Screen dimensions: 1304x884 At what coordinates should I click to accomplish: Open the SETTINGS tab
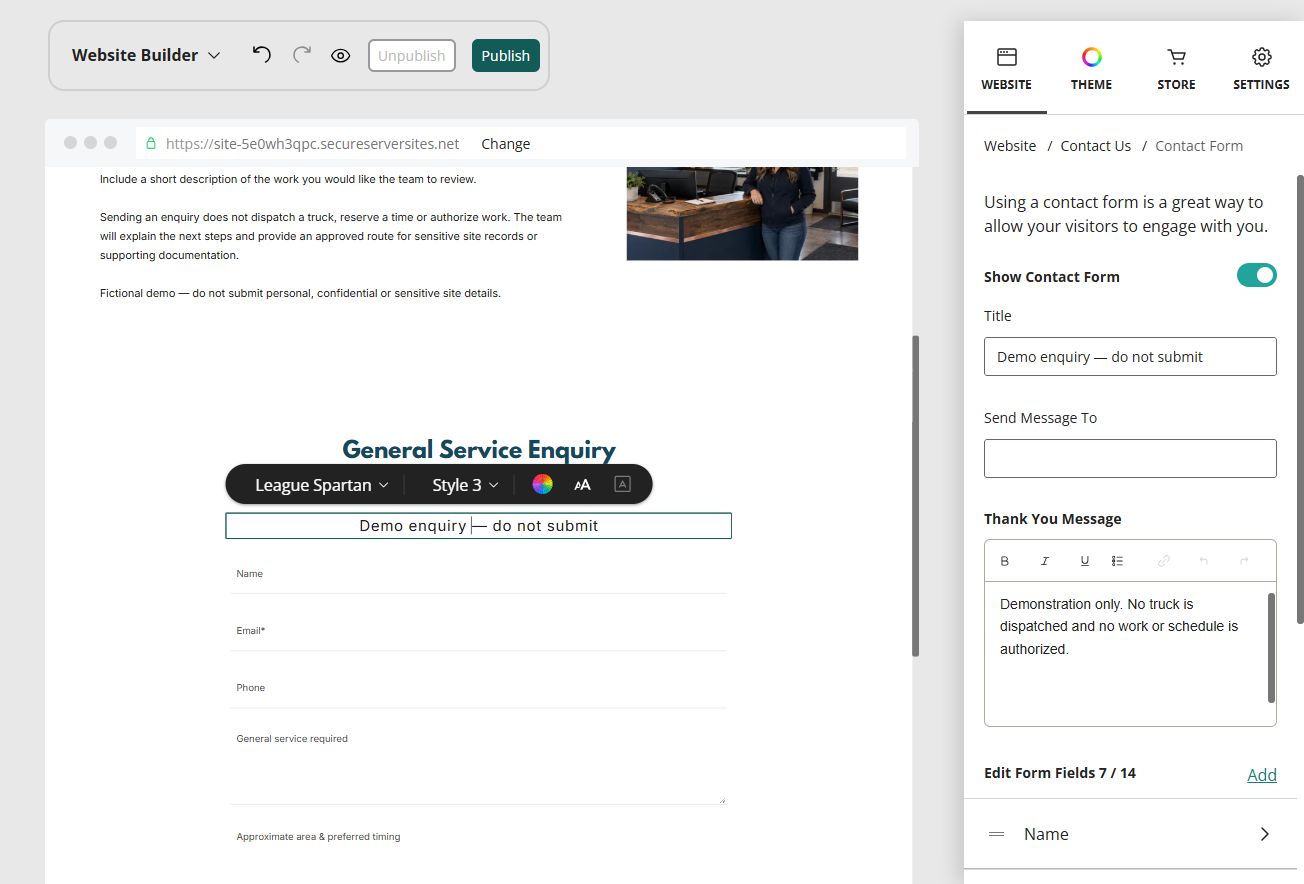tap(1261, 69)
